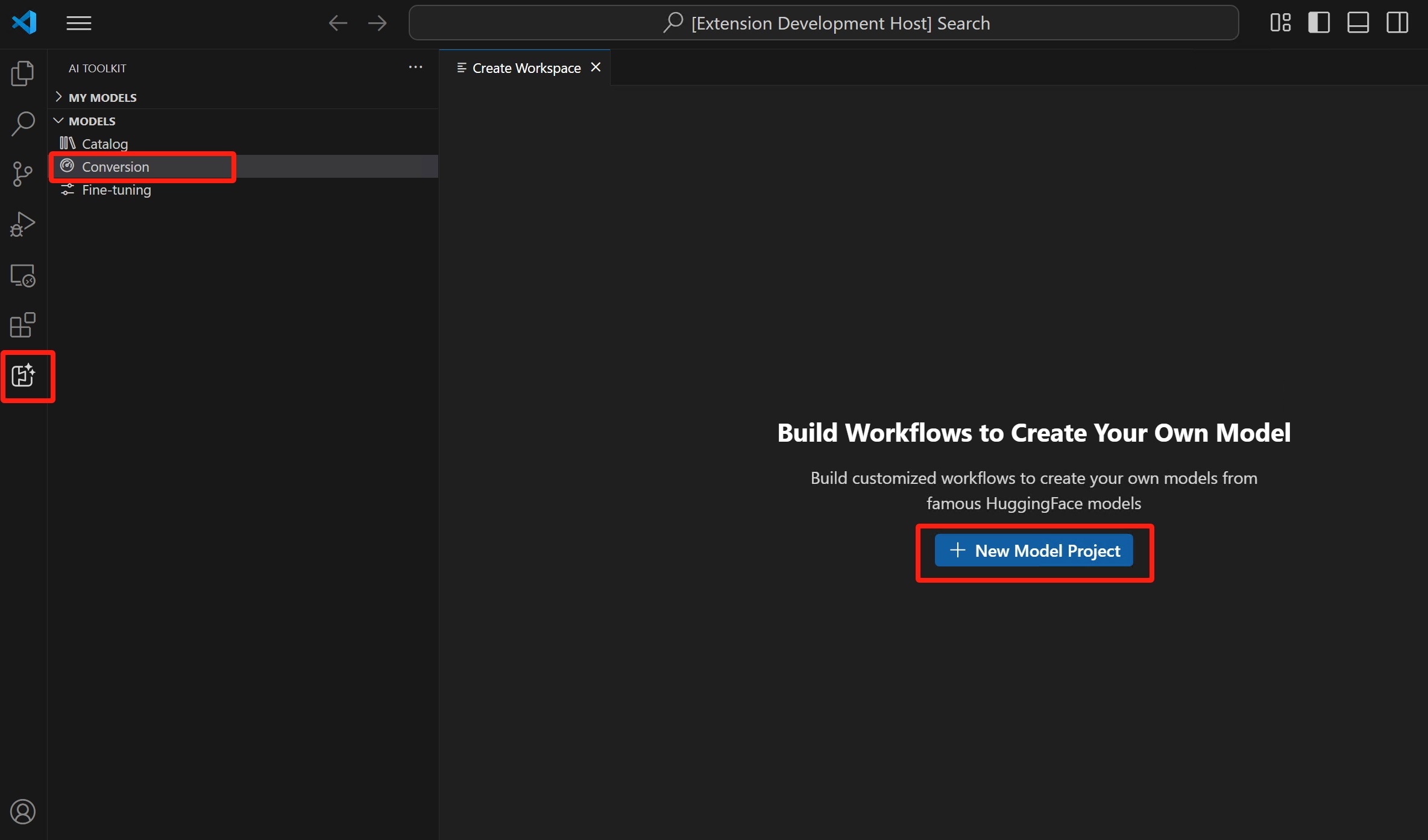Toggle the primary sidebar visibility
The width and height of the screenshot is (1428, 840).
pos(1319,22)
